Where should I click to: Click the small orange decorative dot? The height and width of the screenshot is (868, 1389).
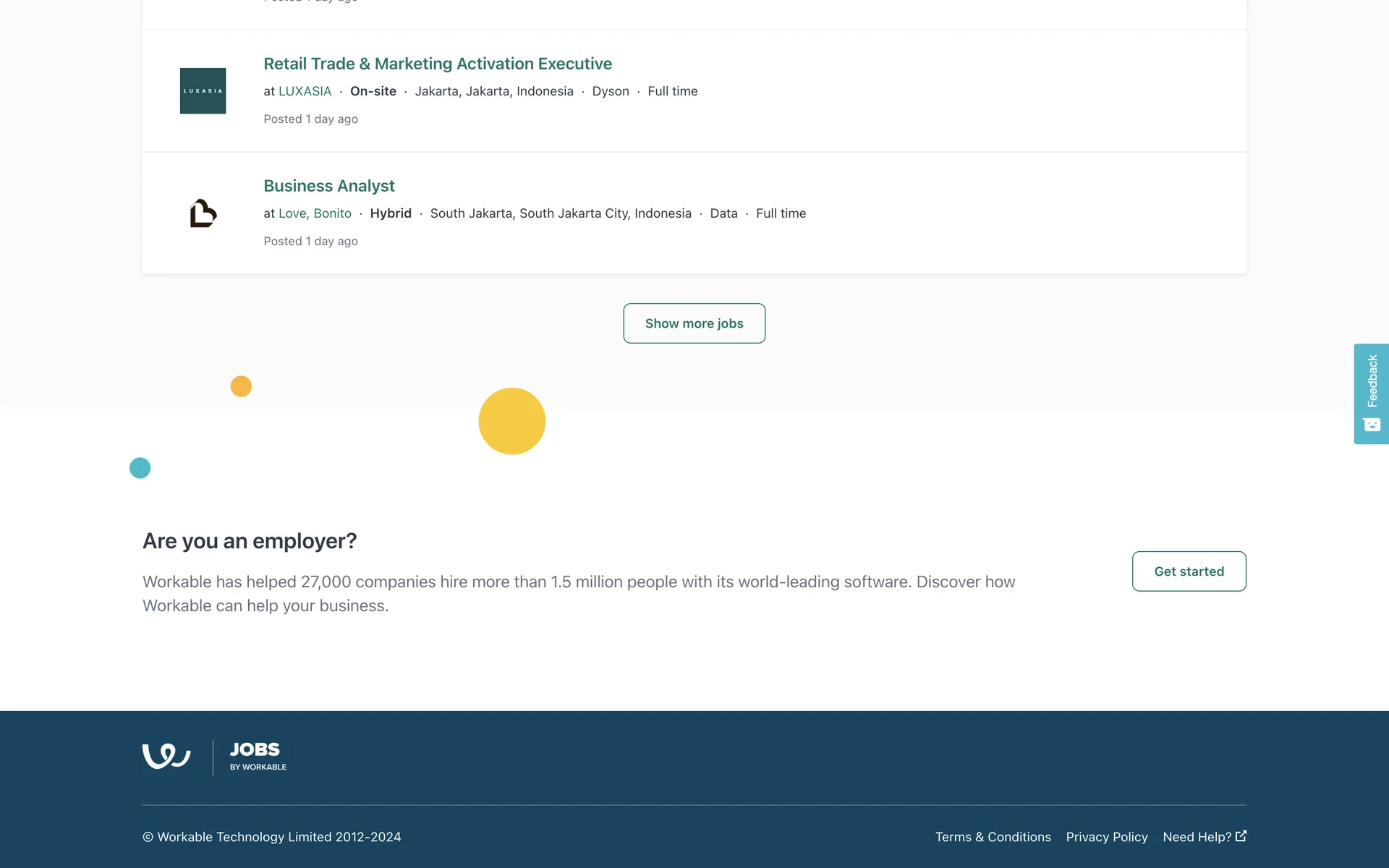coord(241,386)
